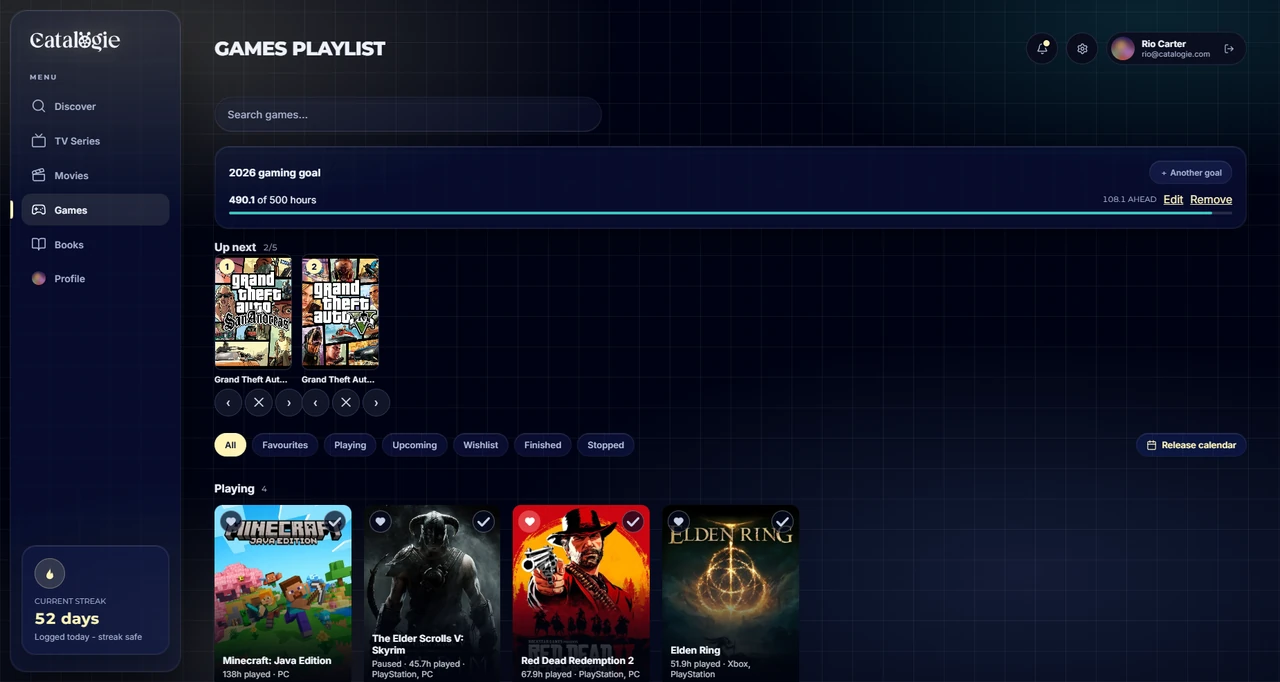Open the Elden Ring game card
Screen dimensions: 1280x682
tap(730, 593)
